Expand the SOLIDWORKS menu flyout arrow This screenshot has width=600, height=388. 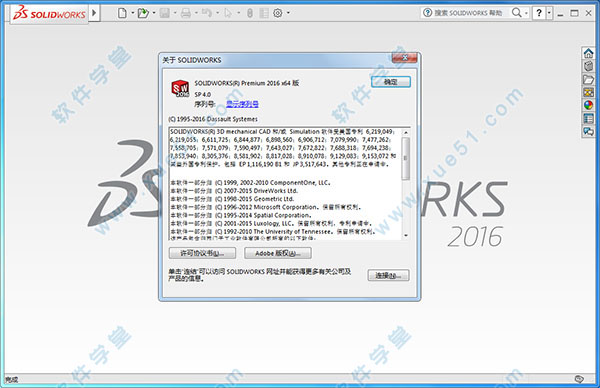pyautogui.click(x=94, y=13)
